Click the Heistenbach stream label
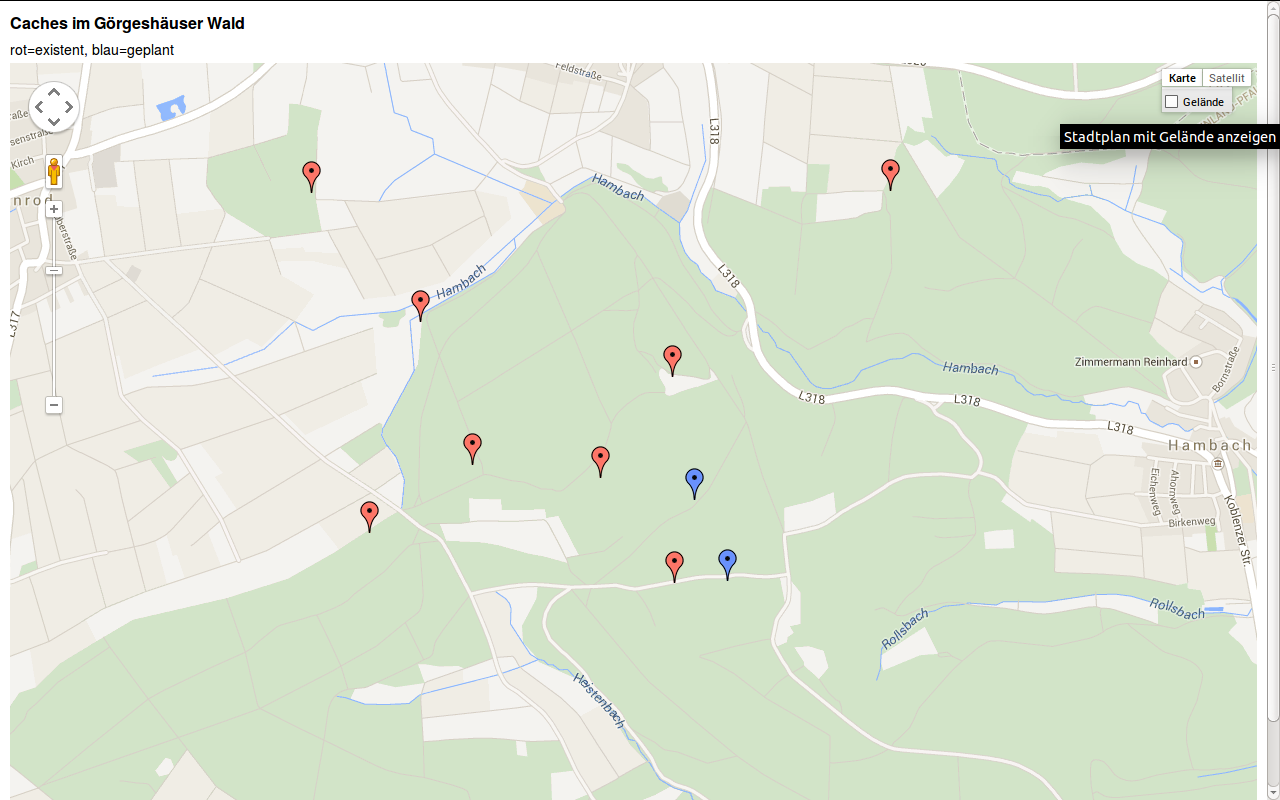The image size is (1280, 800). (600, 699)
